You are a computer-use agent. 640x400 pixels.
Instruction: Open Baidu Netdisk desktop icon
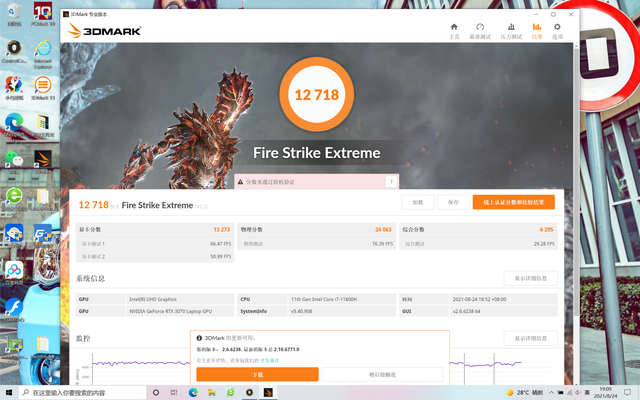(x=14, y=272)
